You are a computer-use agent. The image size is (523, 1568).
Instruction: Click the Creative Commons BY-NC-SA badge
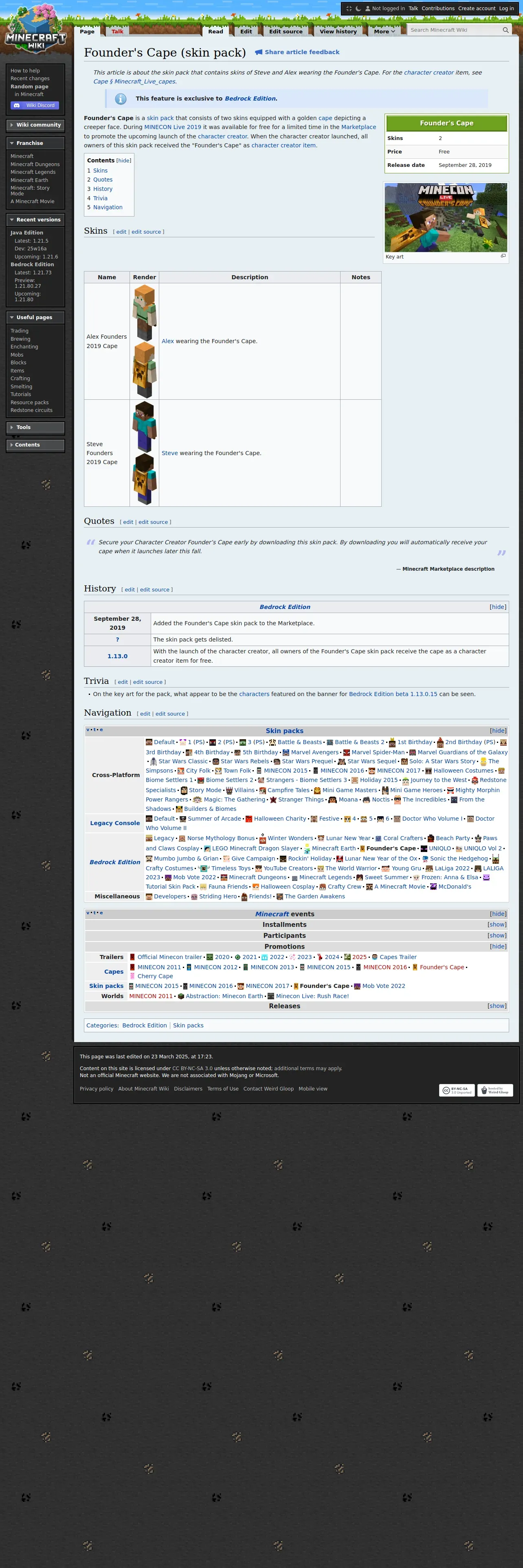pyautogui.click(x=457, y=1090)
